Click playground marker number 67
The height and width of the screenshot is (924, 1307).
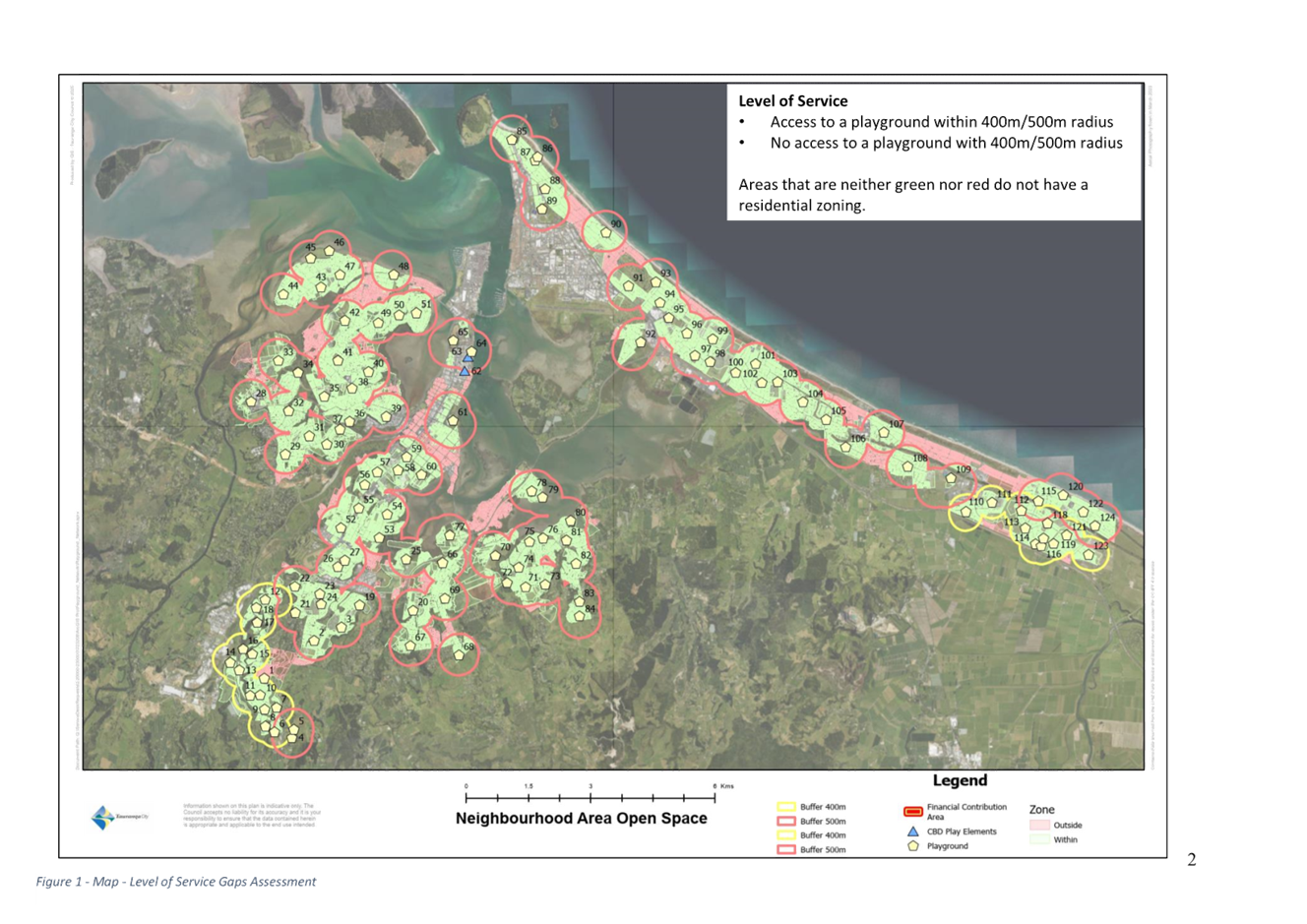(x=409, y=647)
